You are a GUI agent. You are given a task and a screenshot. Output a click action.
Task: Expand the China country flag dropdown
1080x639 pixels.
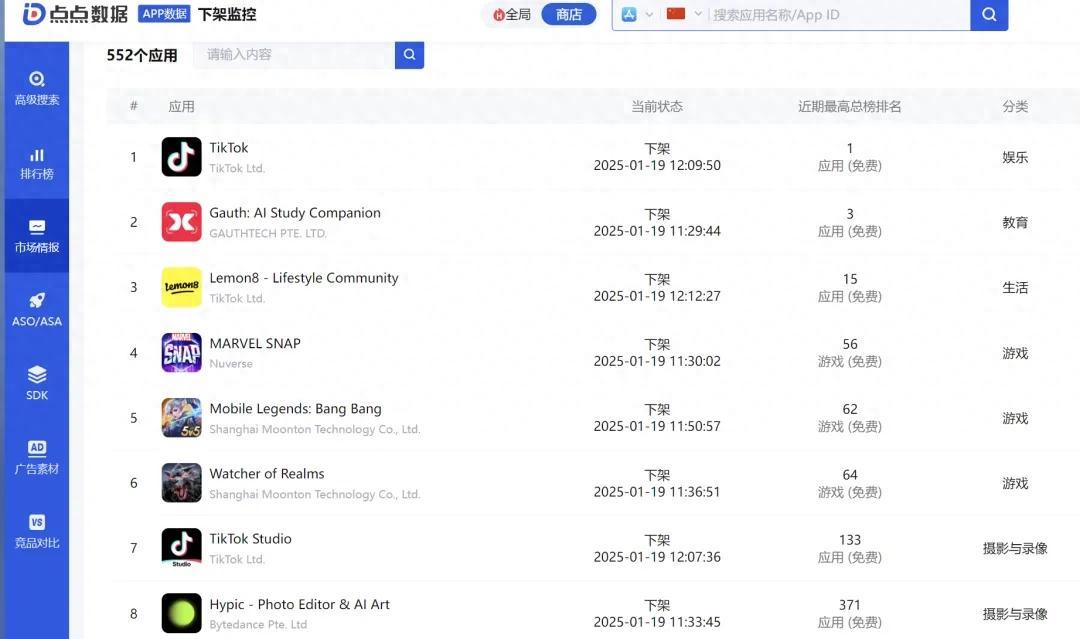684,15
